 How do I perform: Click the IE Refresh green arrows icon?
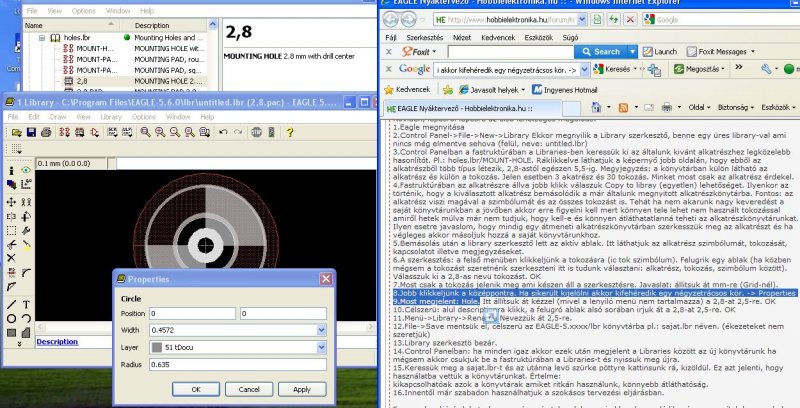(614, 19)
